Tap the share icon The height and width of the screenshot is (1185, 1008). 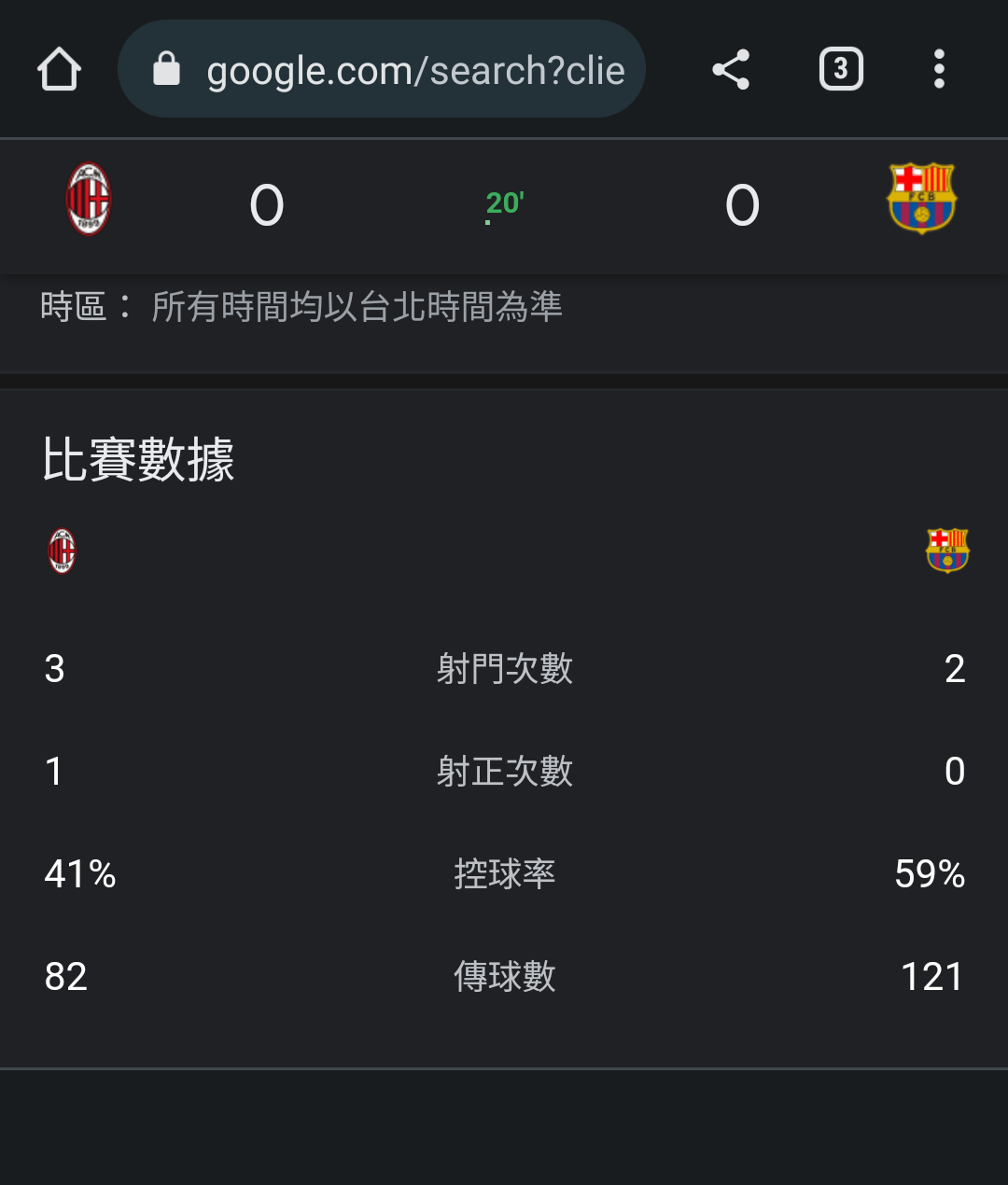click(x=731, y=69)
